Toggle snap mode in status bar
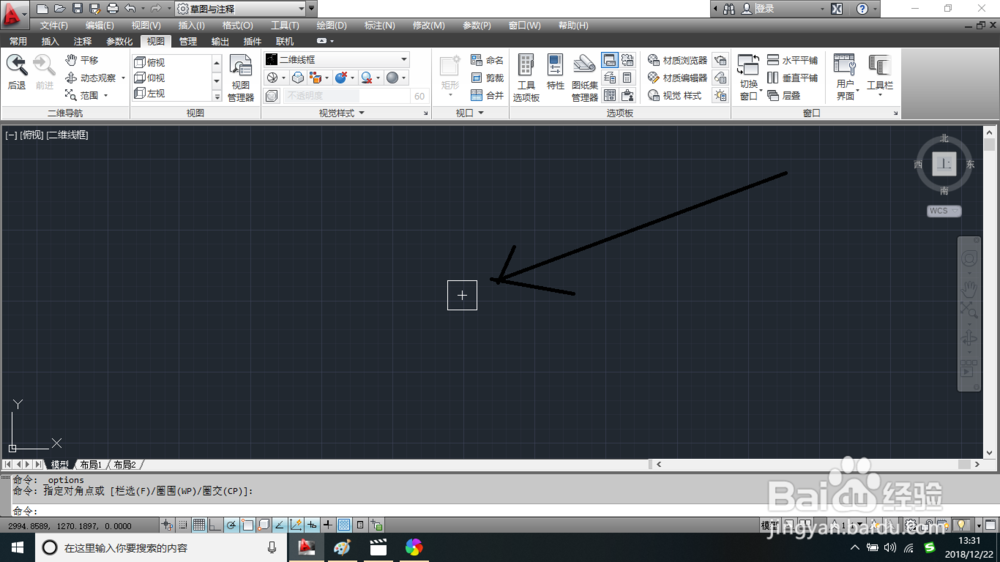Screen dimensions: 1000x562 pyautogui.click(x=183, y=525)
